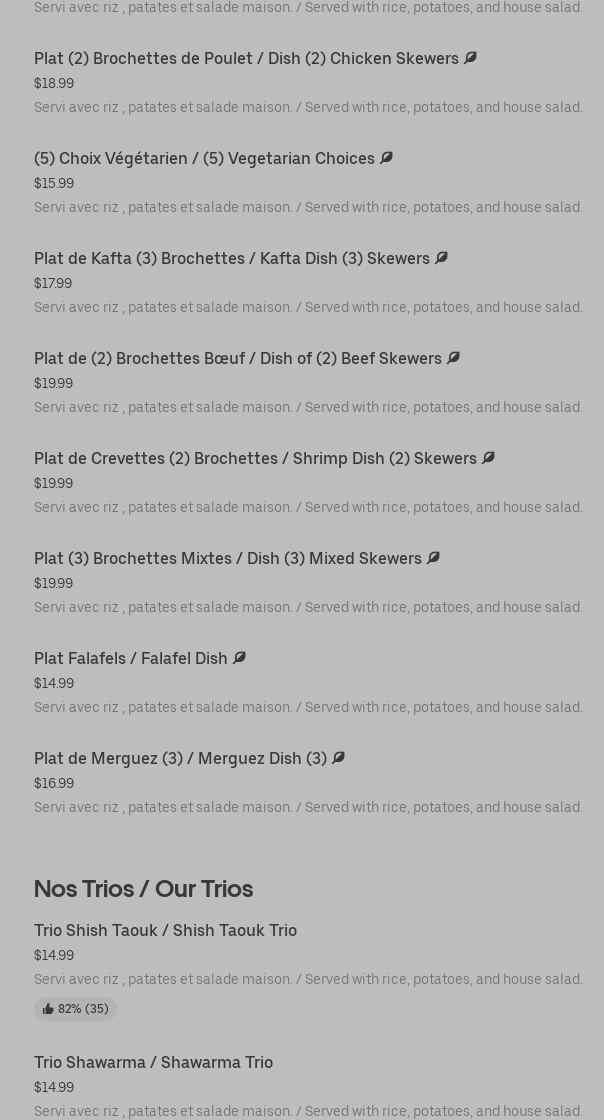The height and width of the screenshot is (1120, 604).
Task: Click thumbs-up 82% rating badge
Action: pyautogui.click(x=75, y=1009)
